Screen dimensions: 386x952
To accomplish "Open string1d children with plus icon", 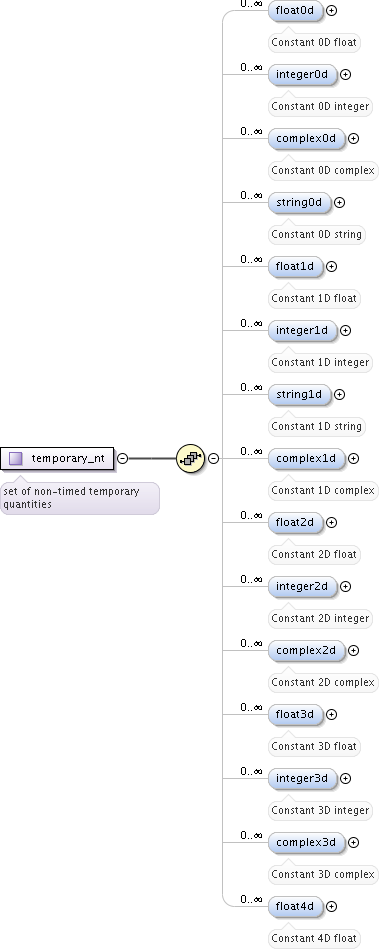I will [340, 395].
